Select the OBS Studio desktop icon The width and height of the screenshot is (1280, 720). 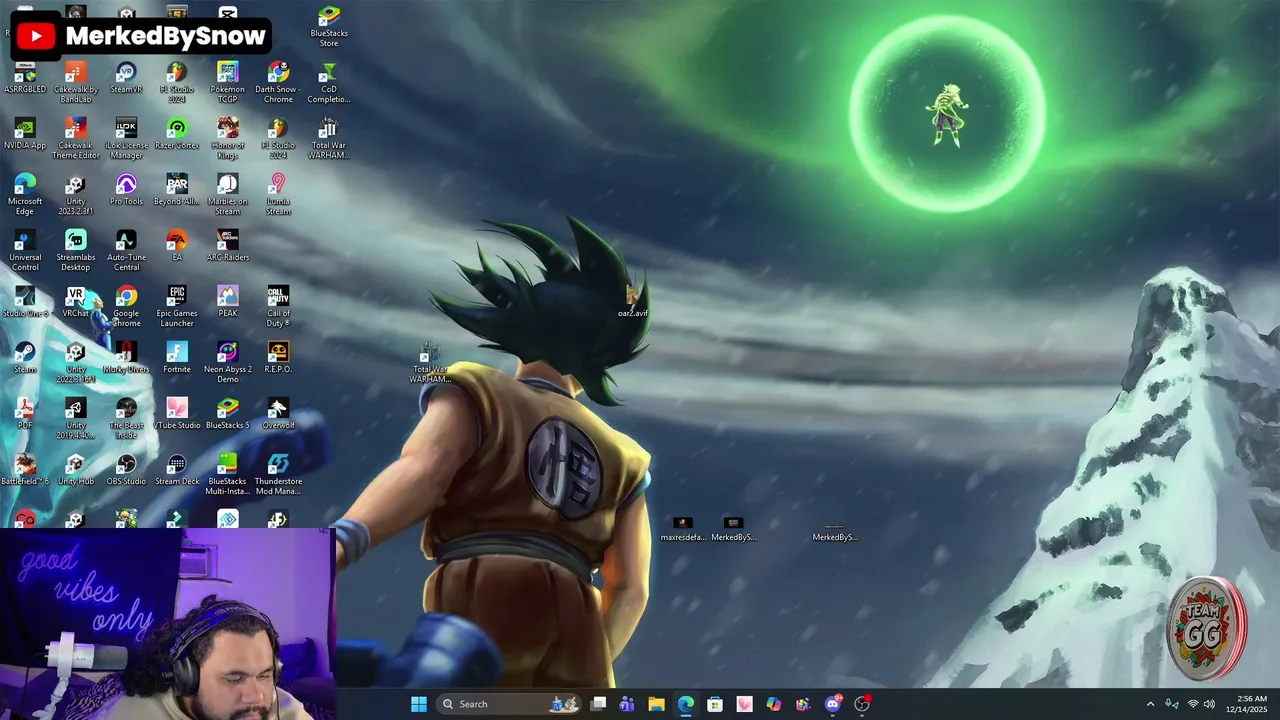click(x=126, y=471)
